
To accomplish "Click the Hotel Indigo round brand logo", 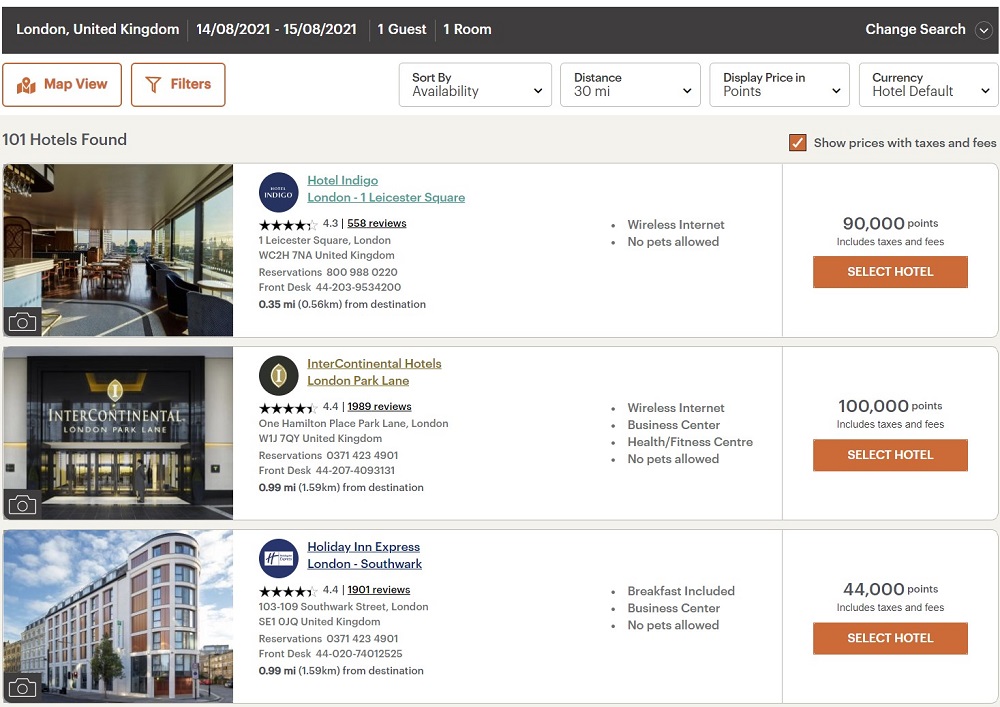I will click(x=279, y=192).
